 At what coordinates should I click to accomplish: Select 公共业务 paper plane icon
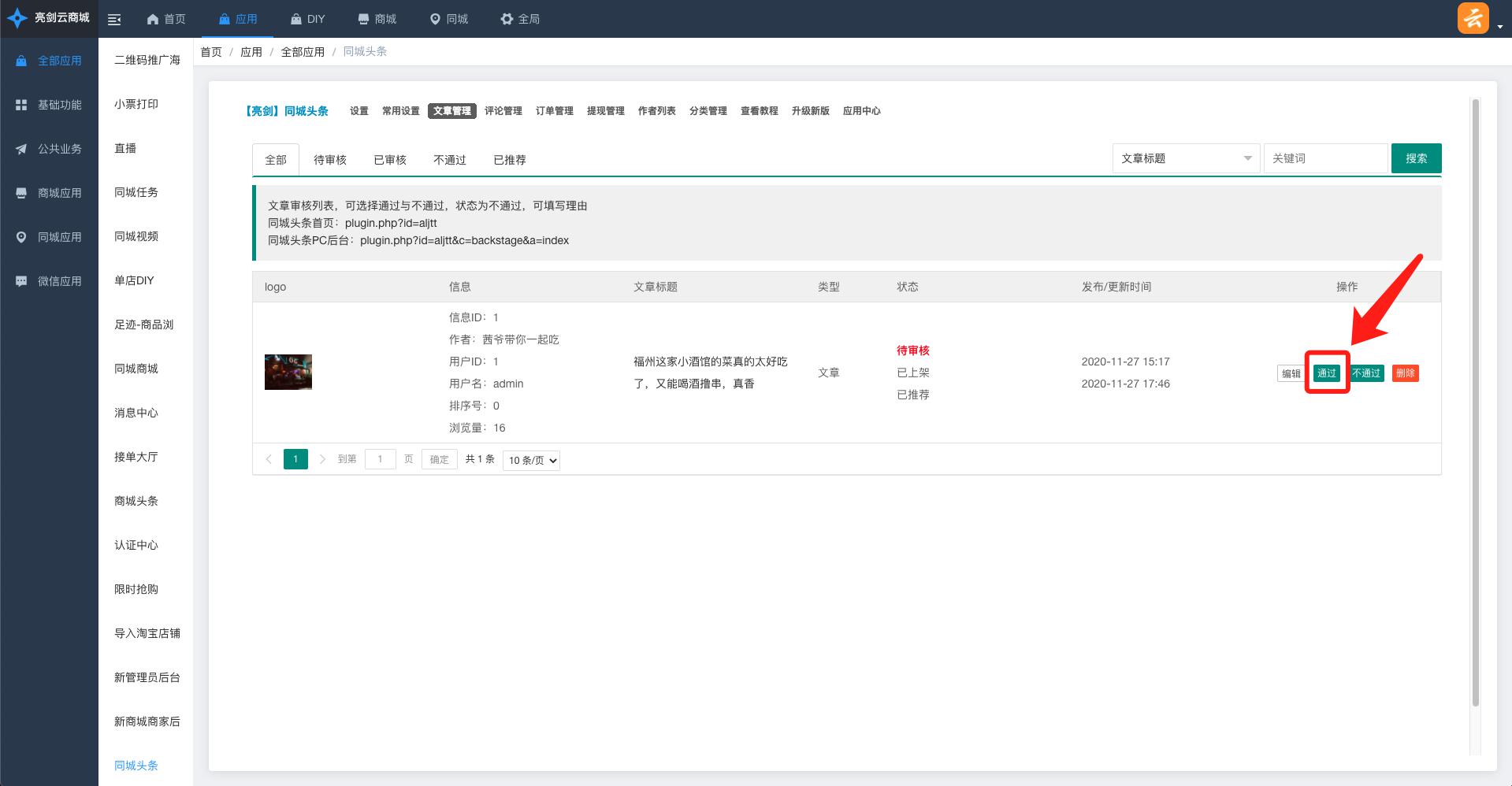tap(21, 149)
